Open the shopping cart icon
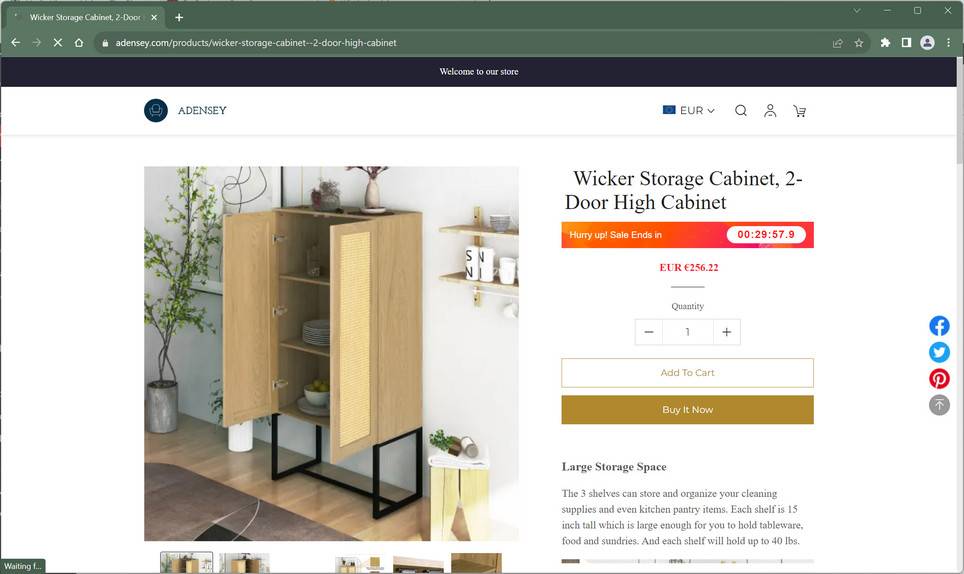This screenshot has width=964, height=574. pyautogui.click(x=799, y=111)
